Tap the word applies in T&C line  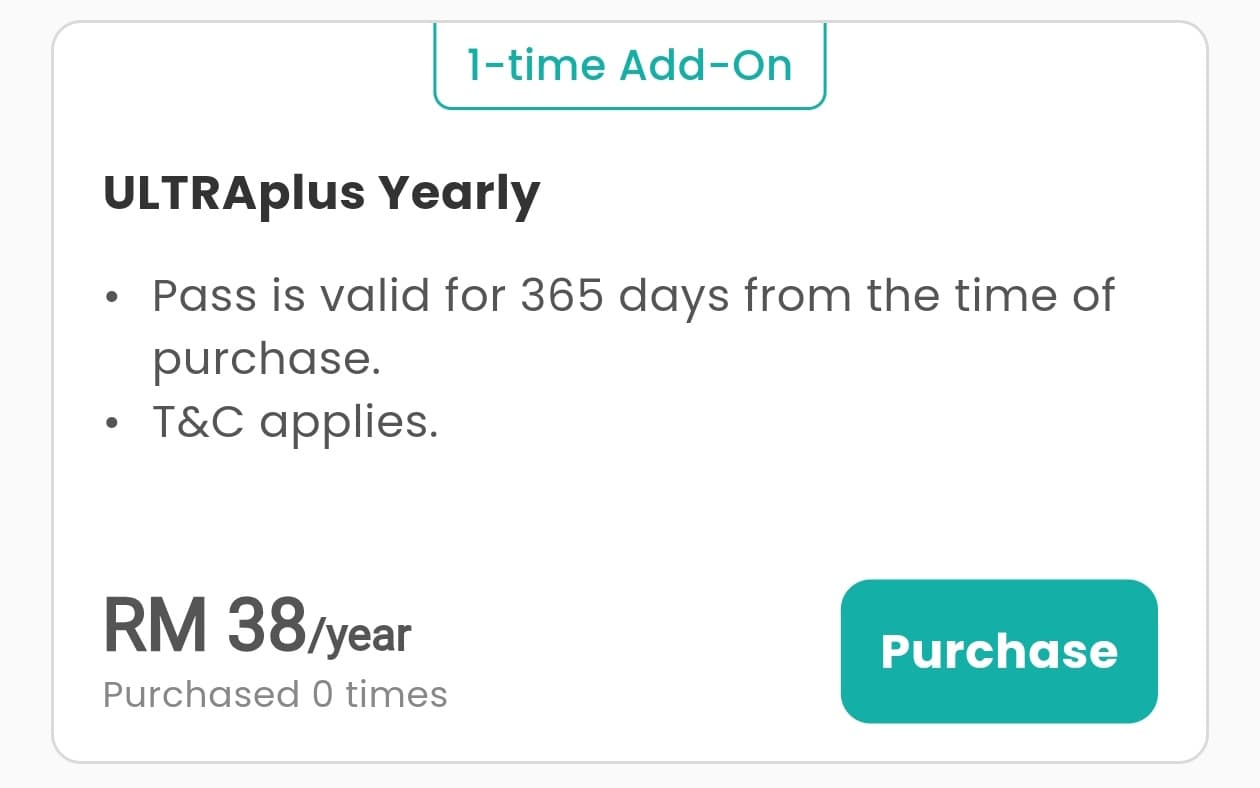[x=349, y=425]
